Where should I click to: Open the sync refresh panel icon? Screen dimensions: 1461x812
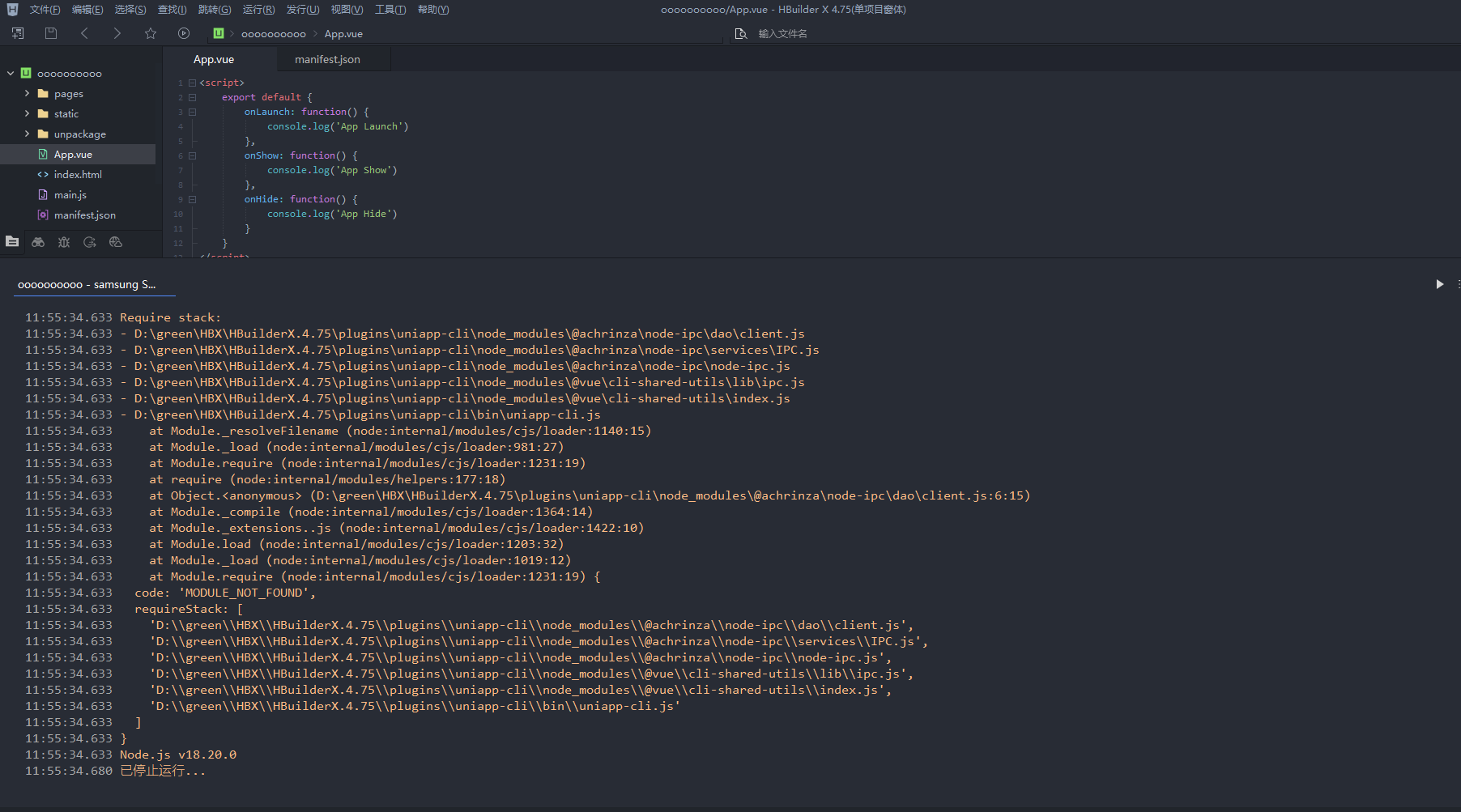click(90, 241)
